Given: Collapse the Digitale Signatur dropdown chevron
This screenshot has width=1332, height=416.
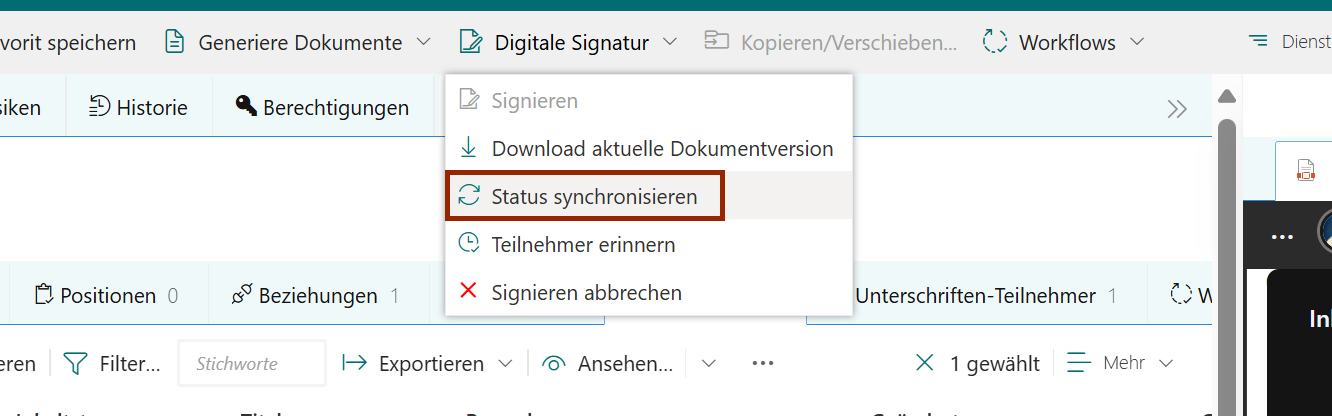Looking at the screenshot, I should coord(670,42).
